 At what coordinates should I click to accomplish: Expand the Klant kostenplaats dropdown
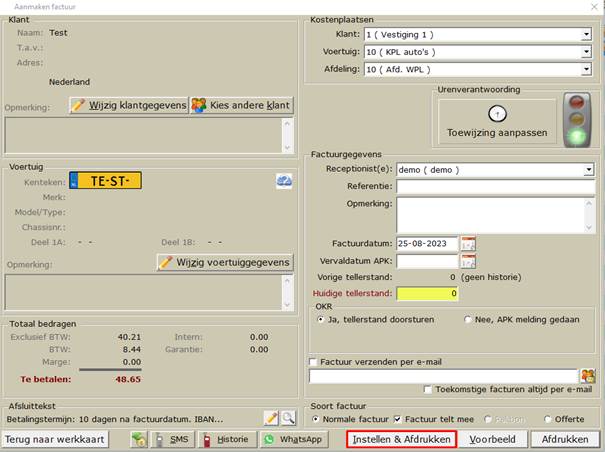[x=586, y=34]
